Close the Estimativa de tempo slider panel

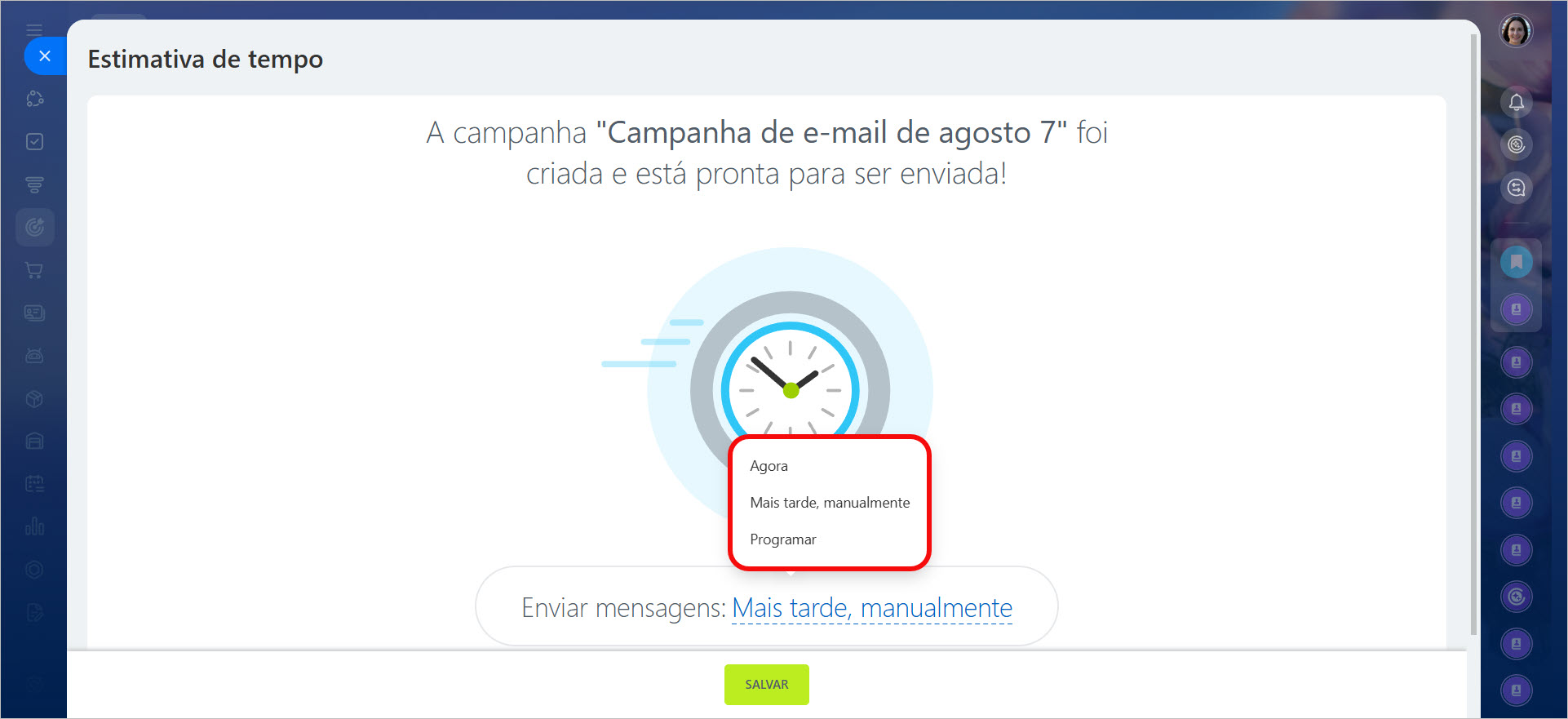44,56
